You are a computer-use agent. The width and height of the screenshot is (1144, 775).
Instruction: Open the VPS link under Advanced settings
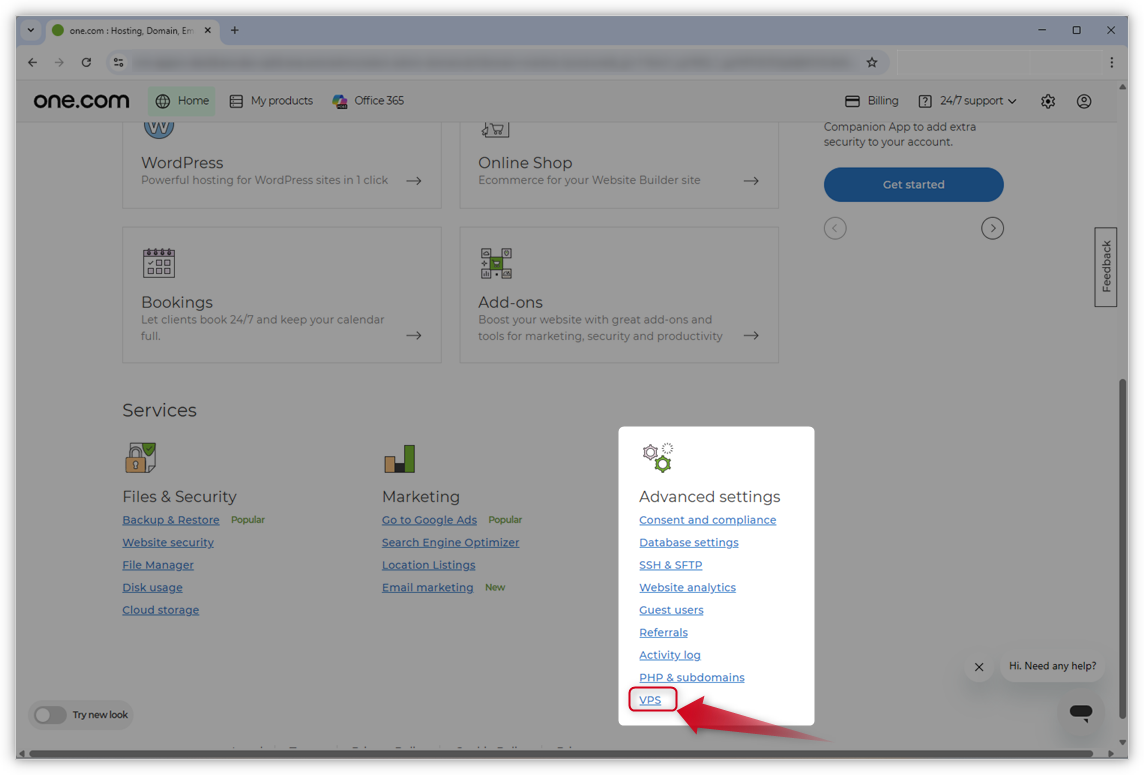pyautogui.click(x=651, y=699)
